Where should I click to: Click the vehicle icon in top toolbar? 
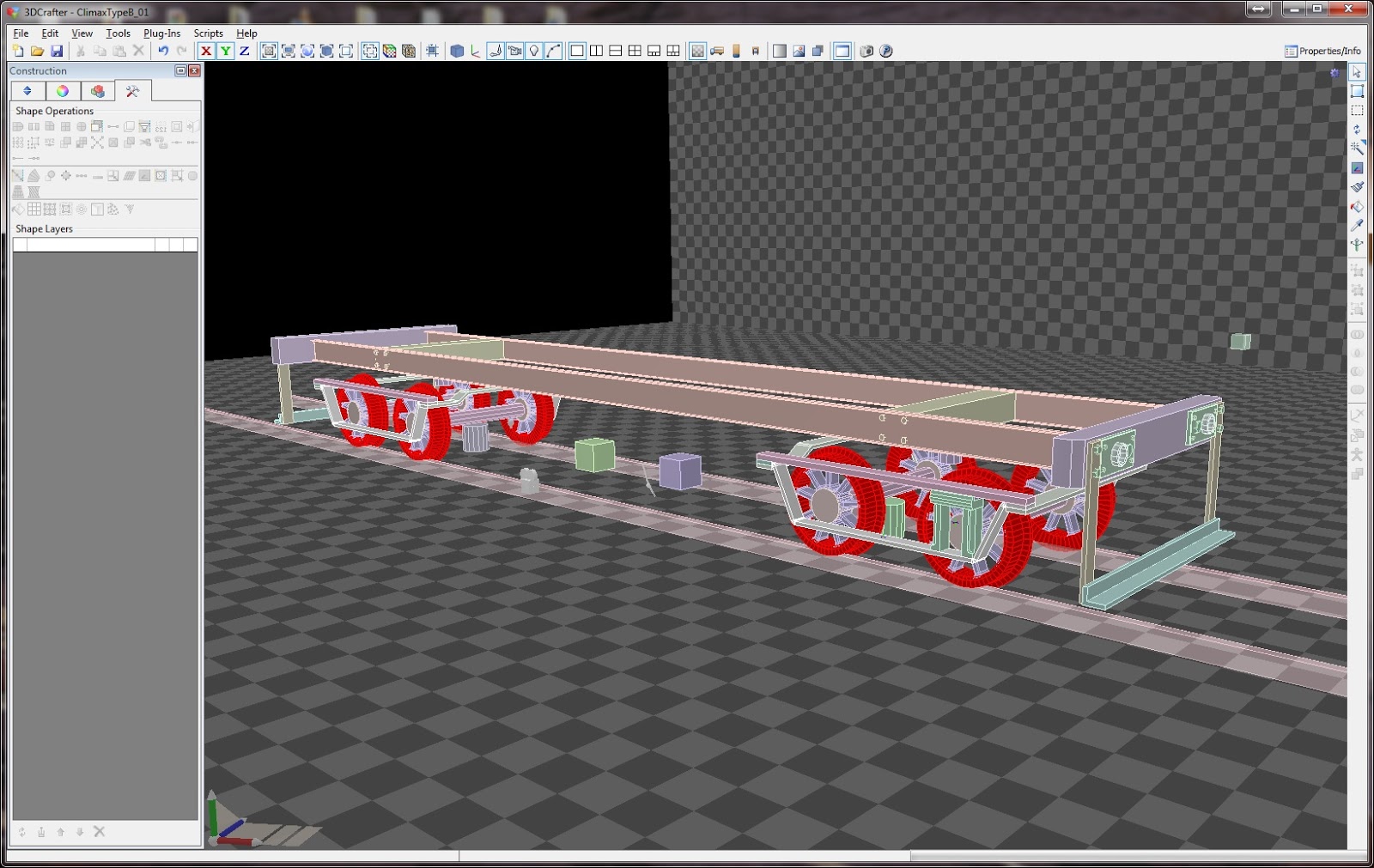point(717,52)
